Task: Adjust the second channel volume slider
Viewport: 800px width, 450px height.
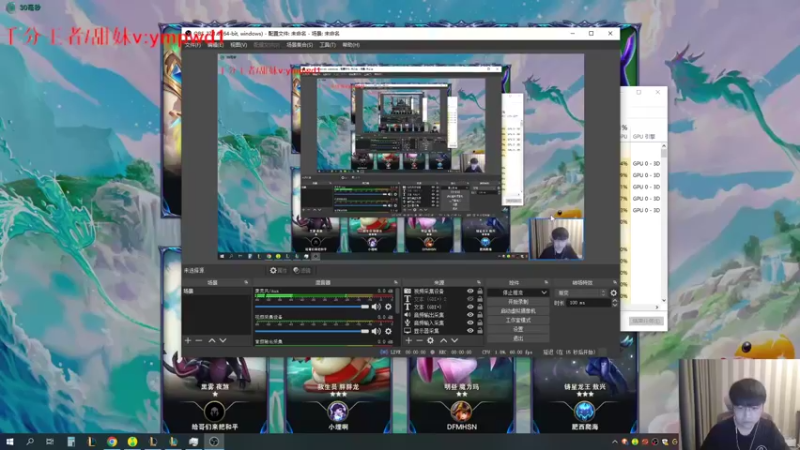Action: [312, 331]
